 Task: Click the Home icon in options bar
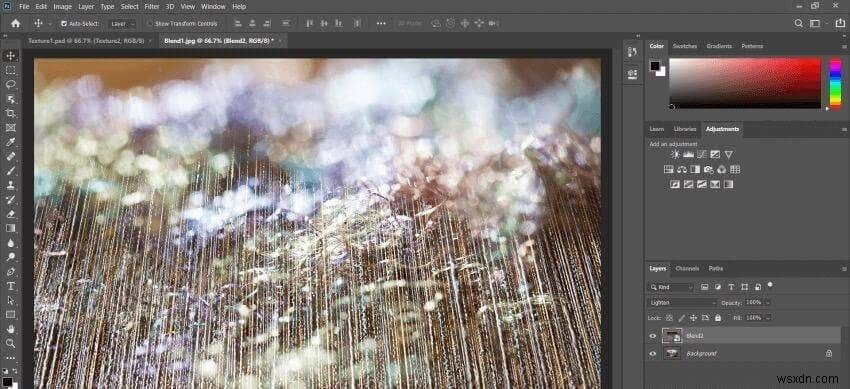pos(16,23)
